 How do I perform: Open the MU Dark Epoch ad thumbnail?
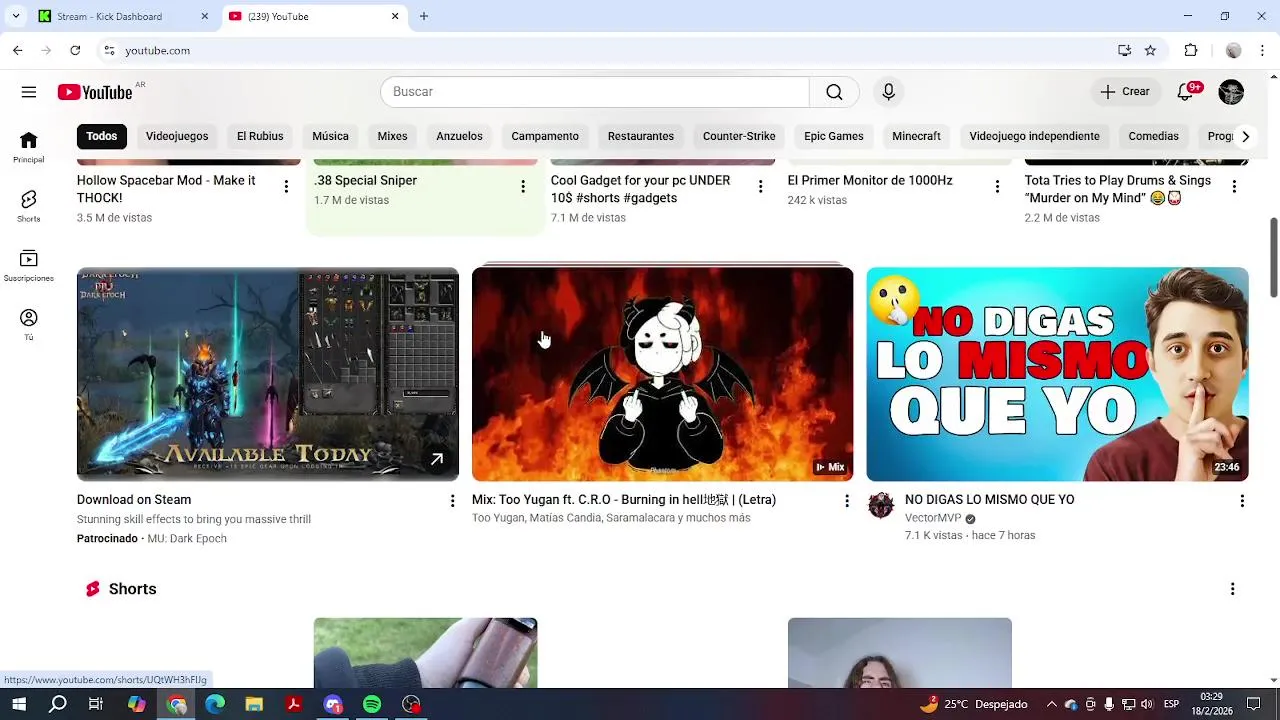point(268,374)
